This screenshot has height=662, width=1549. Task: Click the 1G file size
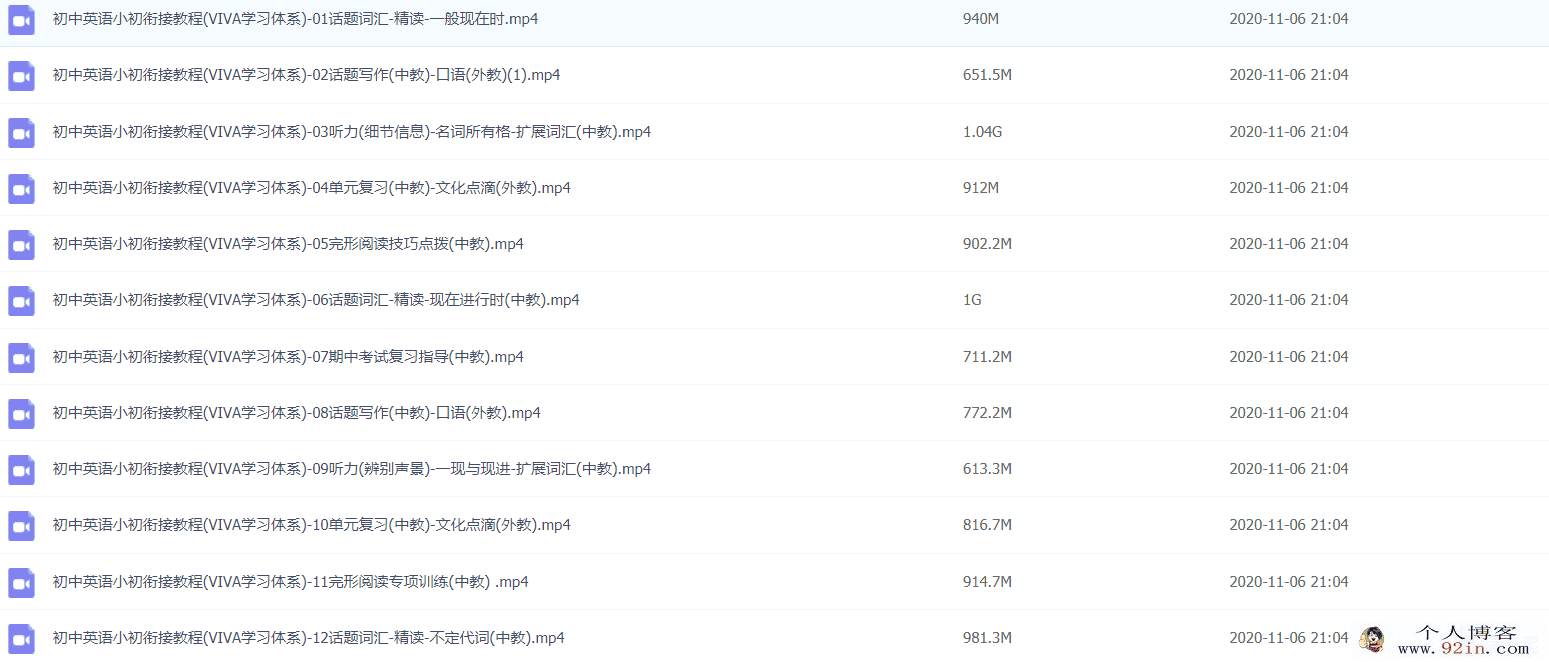point(972,300)
